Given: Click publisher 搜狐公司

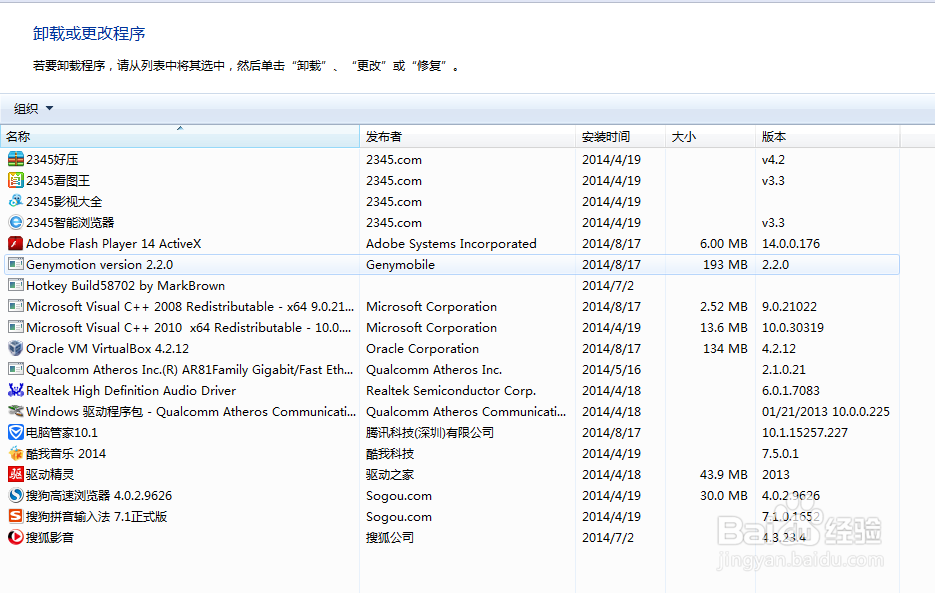Looking at the screenshot, I should click(x=390, y=538).
